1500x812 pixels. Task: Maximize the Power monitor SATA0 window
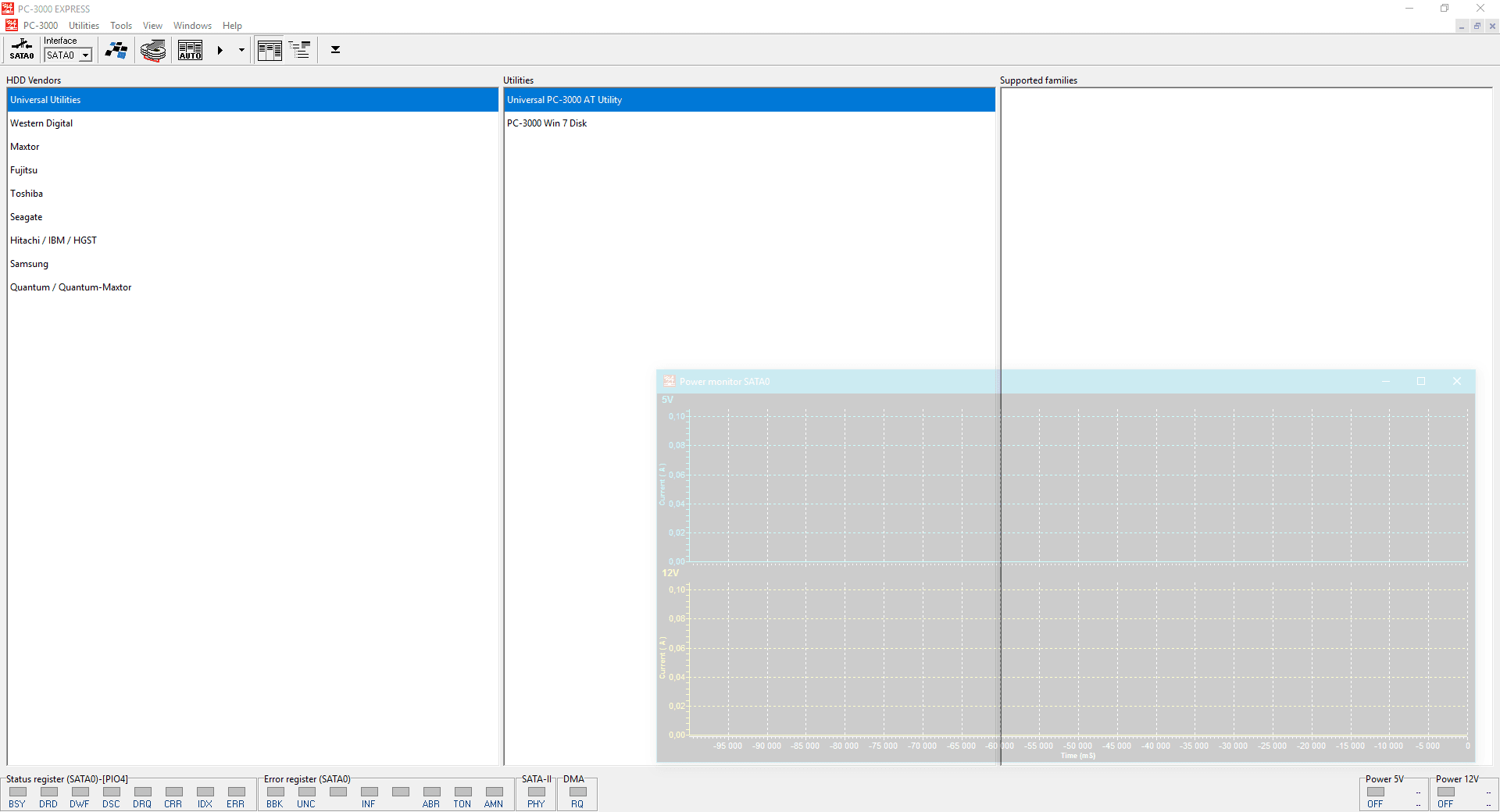tap(1421, 382)
